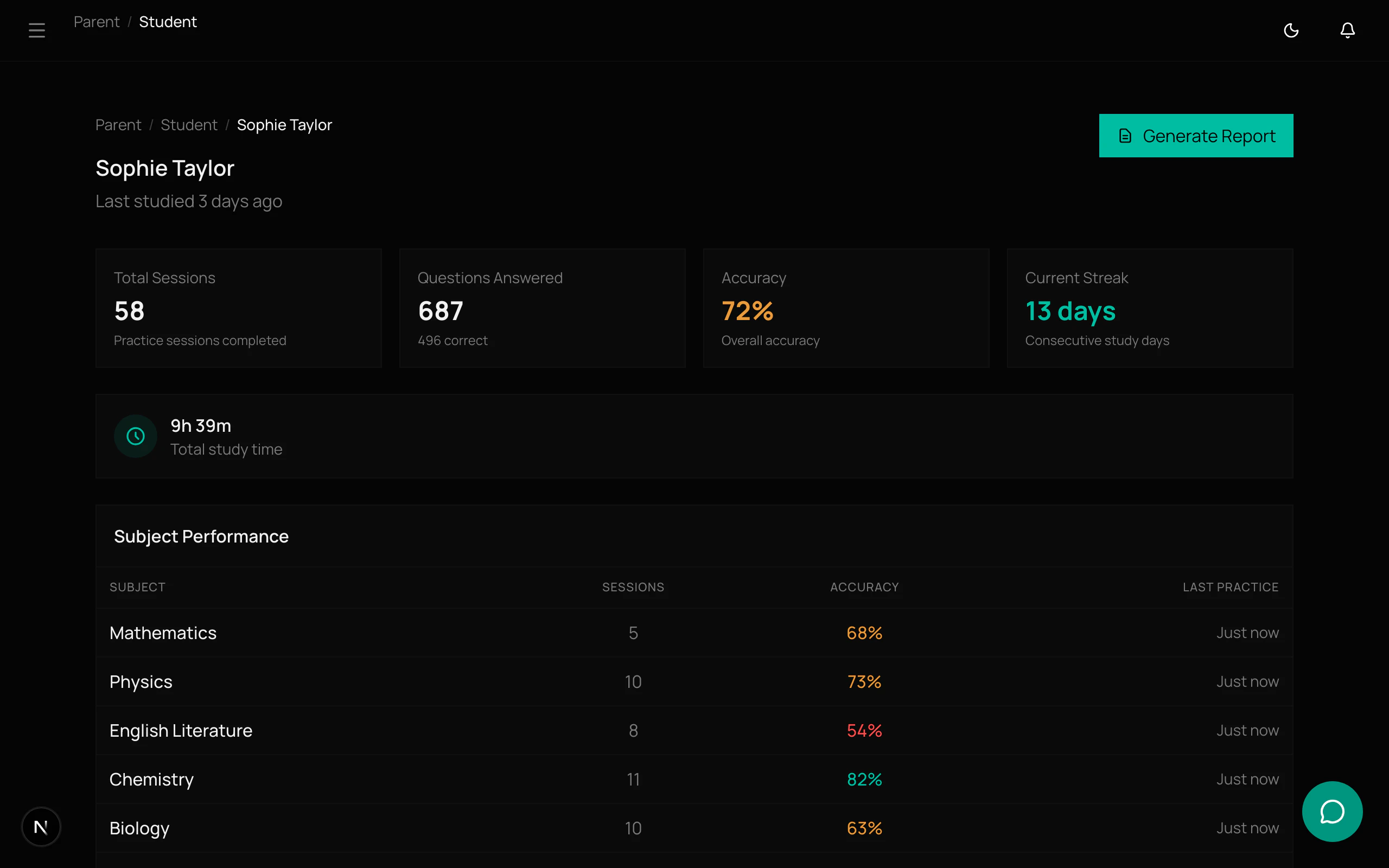
Task: Open the hamburger sidebar menu
Action: pos(37,30)
